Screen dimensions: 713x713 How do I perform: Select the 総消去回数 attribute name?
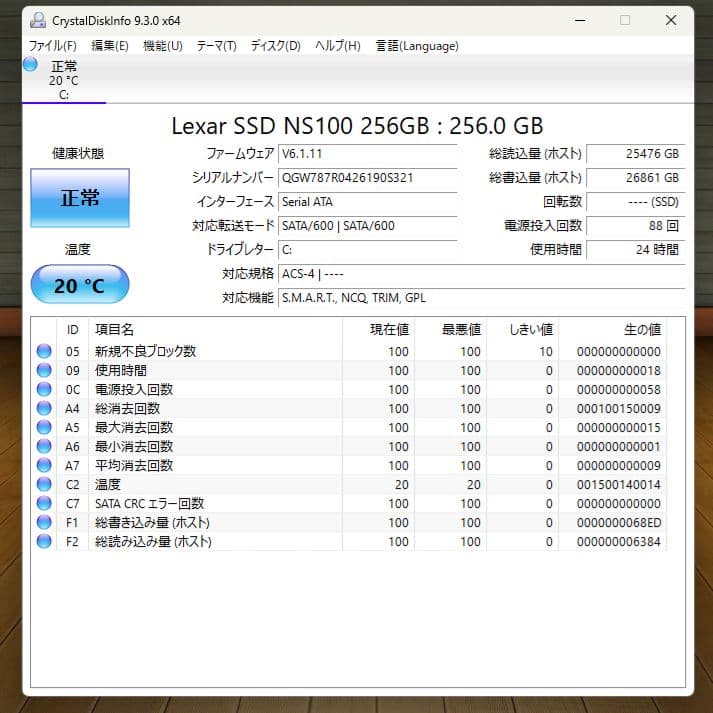pos(127,409)
